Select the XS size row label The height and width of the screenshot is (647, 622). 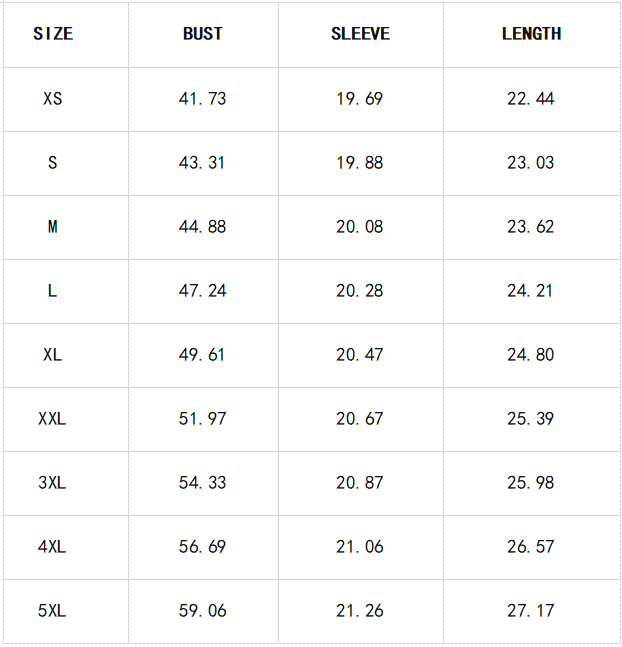point(53,99)
